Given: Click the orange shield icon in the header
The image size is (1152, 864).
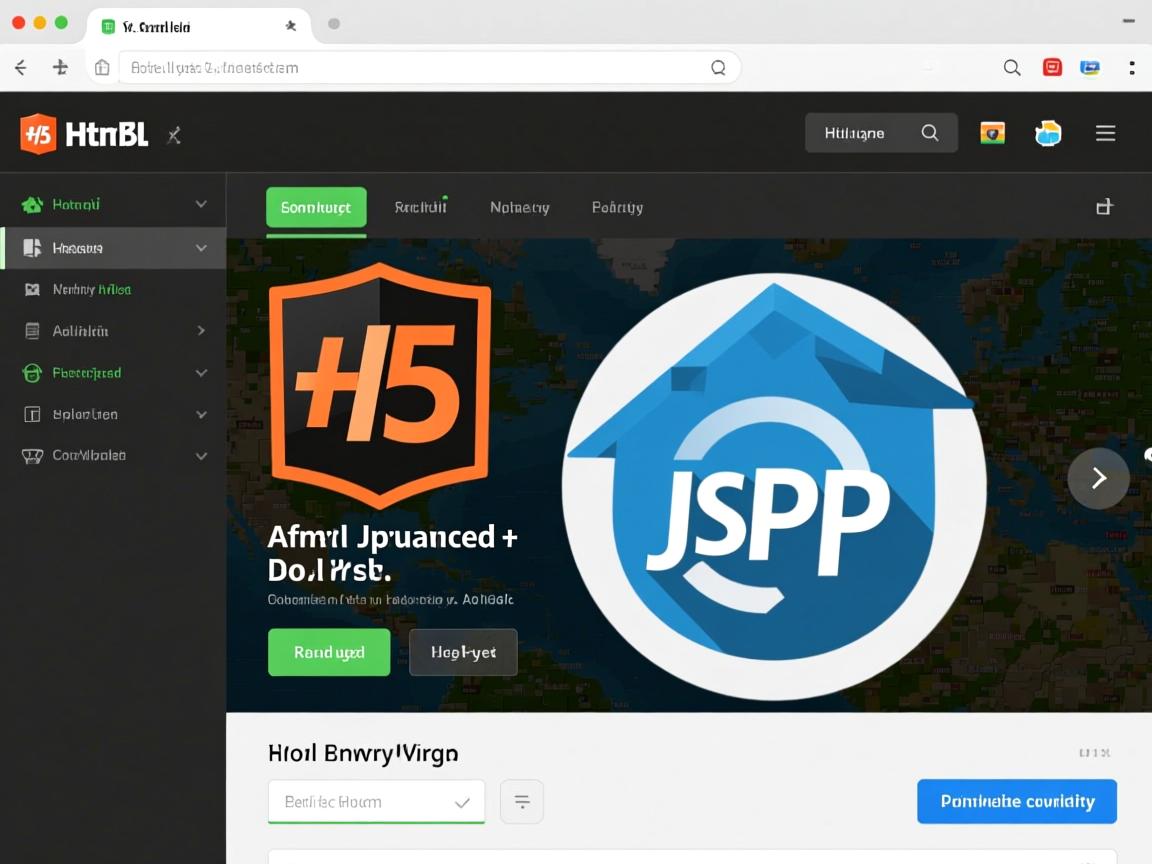Looking at the screenshot, I should (x=992, y=132).
